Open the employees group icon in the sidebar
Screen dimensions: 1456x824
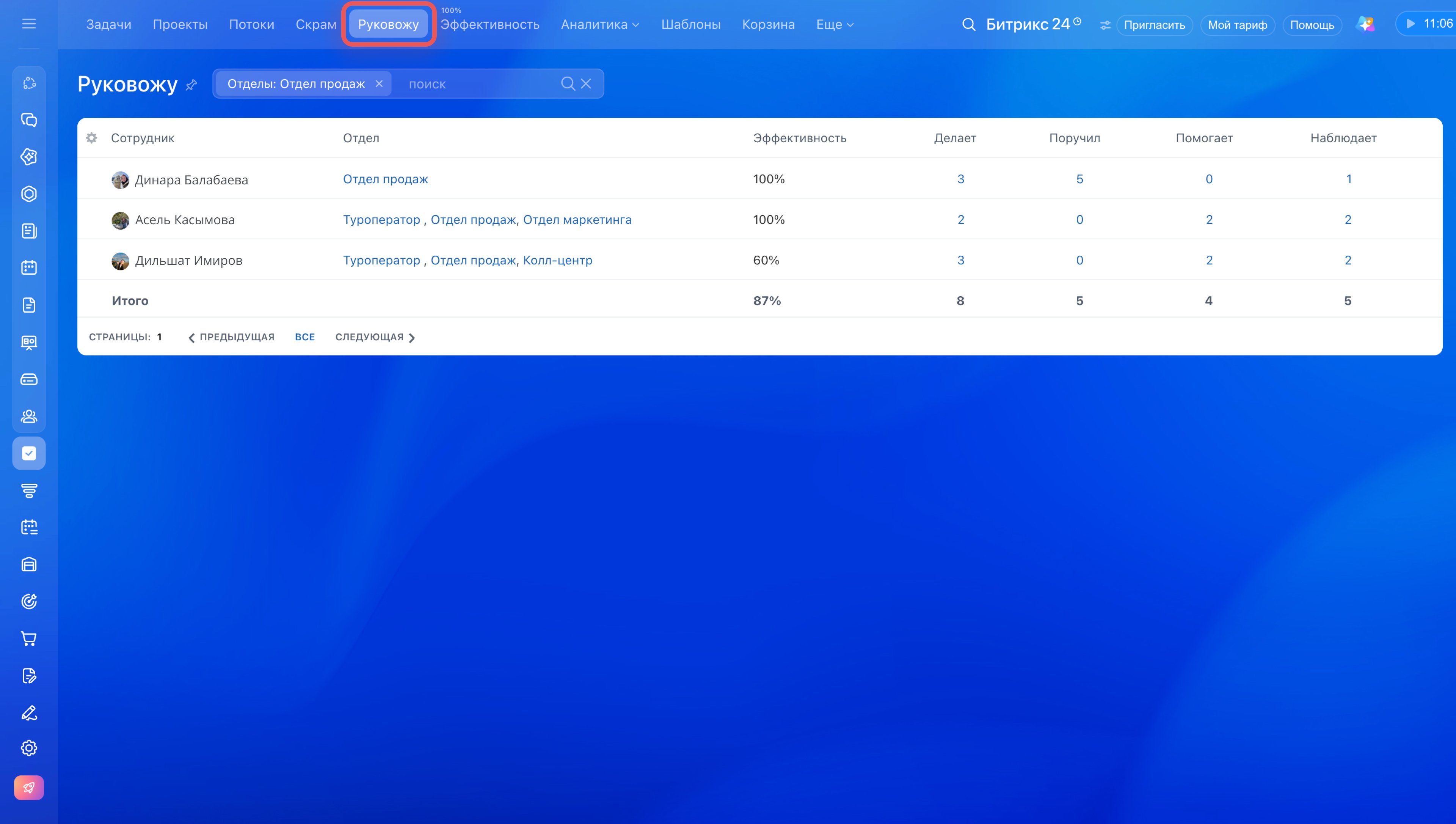tap(29, 416)
